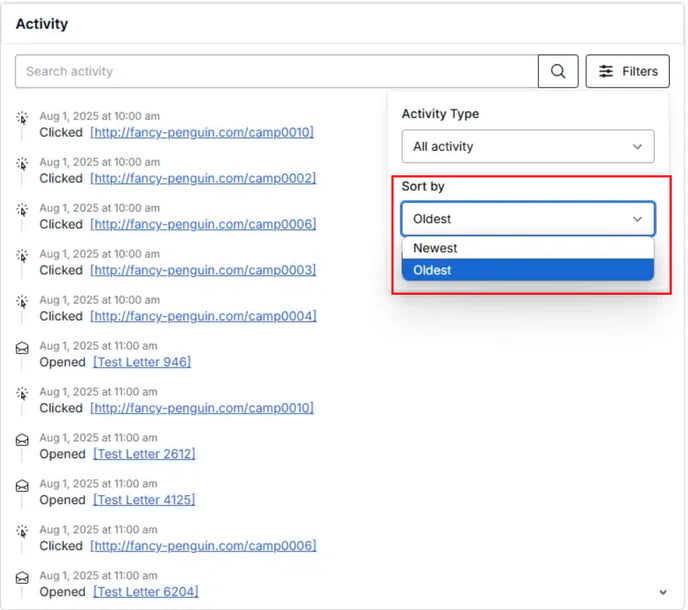
Task: Click the envelope icon beside Test Letter 4125
Action: [x=22, y=486]
